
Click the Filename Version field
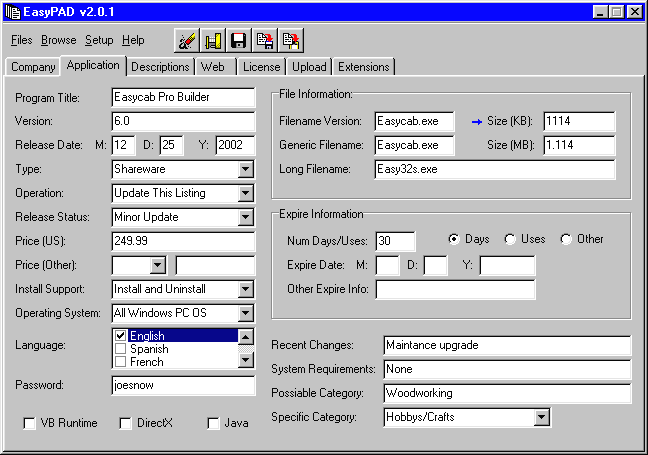415,121
